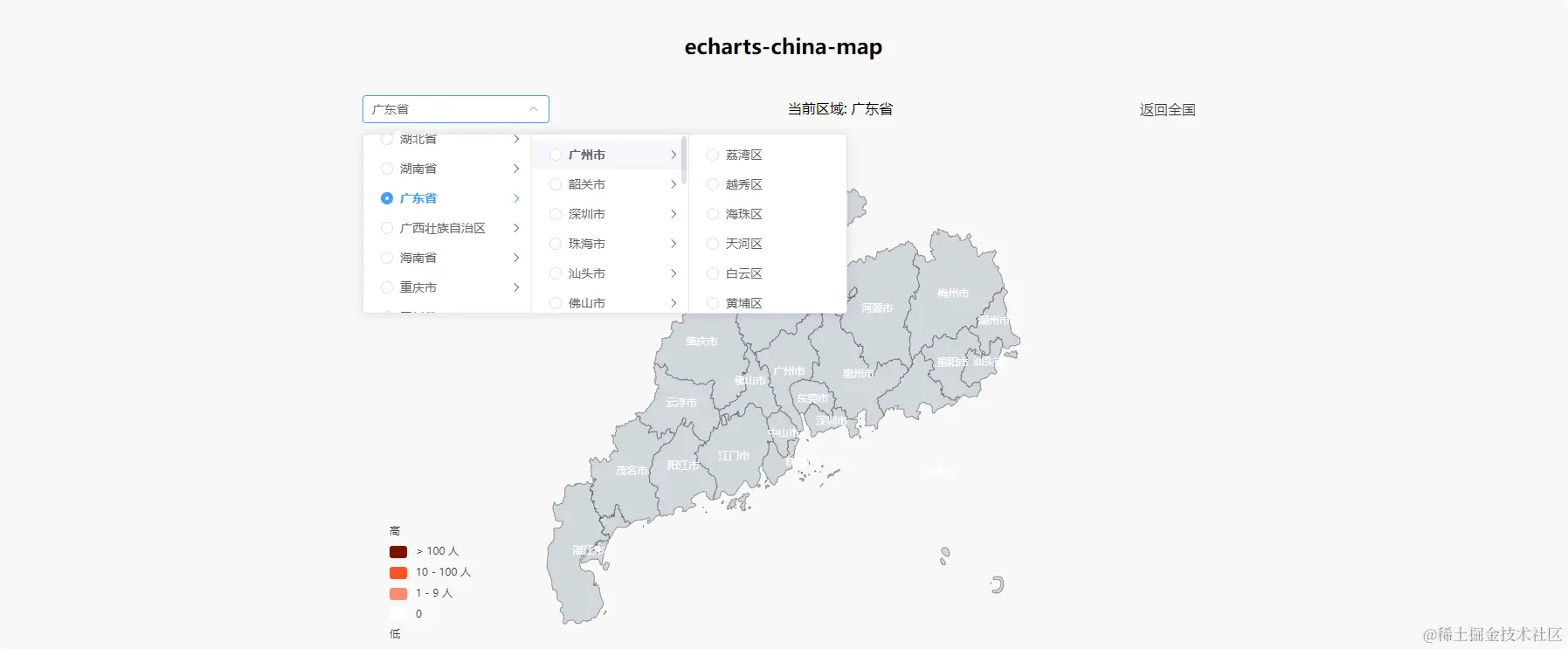Pick the 黄埔区 radio button
Screen dimensions: 1568x649
pos(713,303)
